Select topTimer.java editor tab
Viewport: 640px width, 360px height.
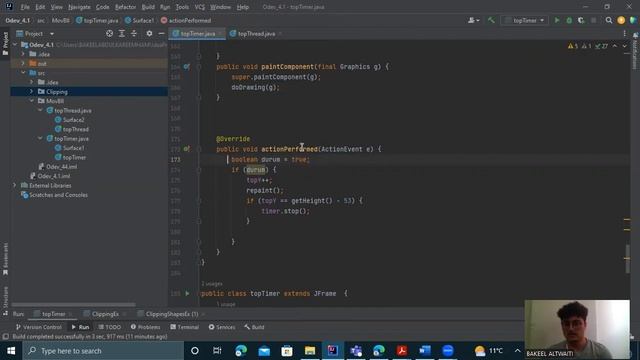pyautogui.click(x=197, y=33)
